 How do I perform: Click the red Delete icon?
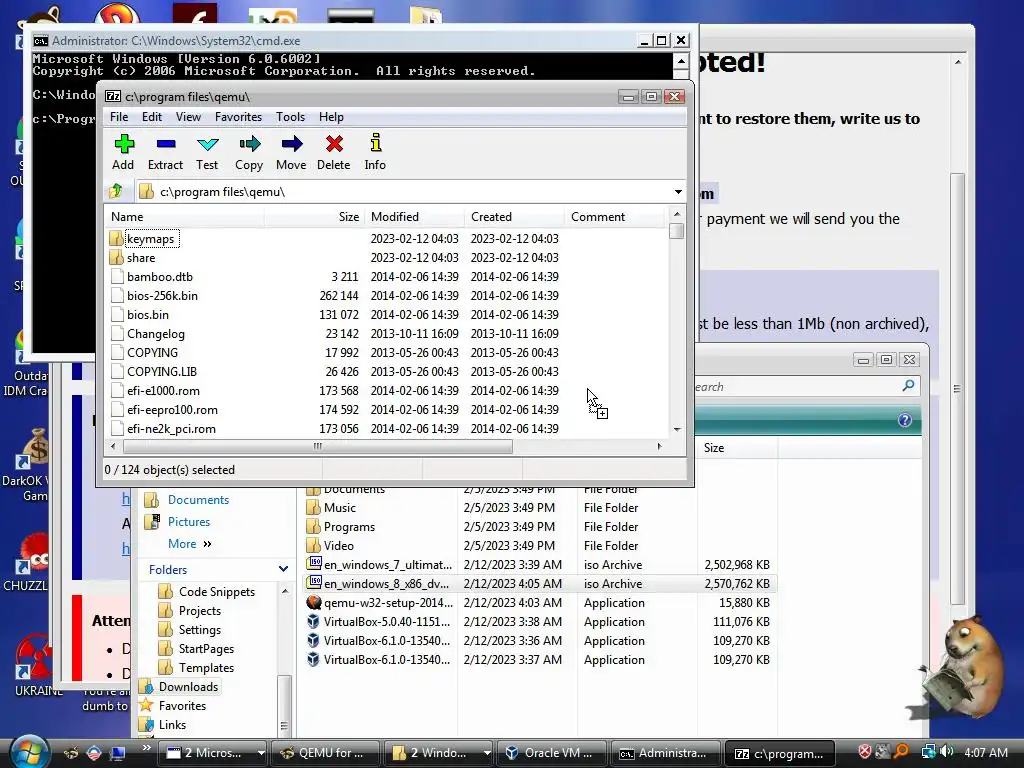coord(334,152)
